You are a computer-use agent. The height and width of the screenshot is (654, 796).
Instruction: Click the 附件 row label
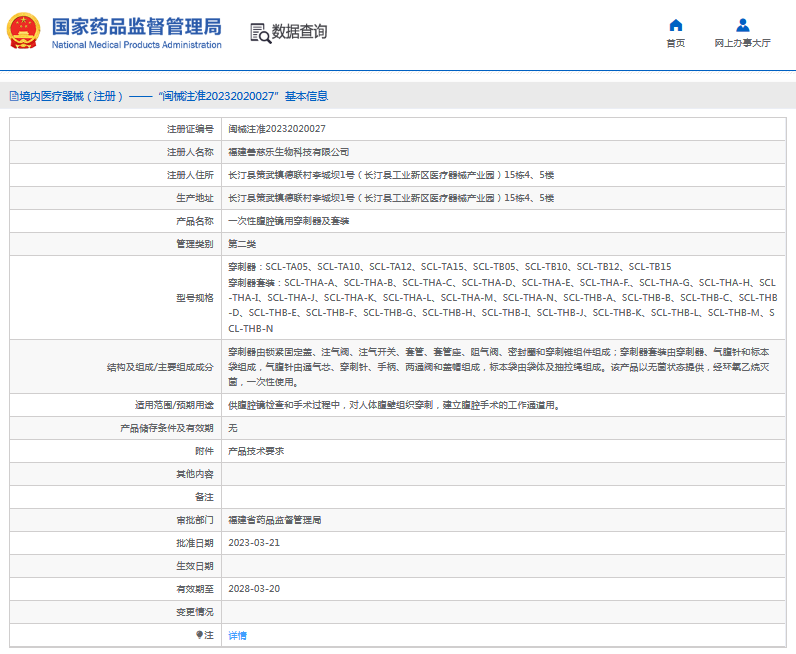[204, 451]
